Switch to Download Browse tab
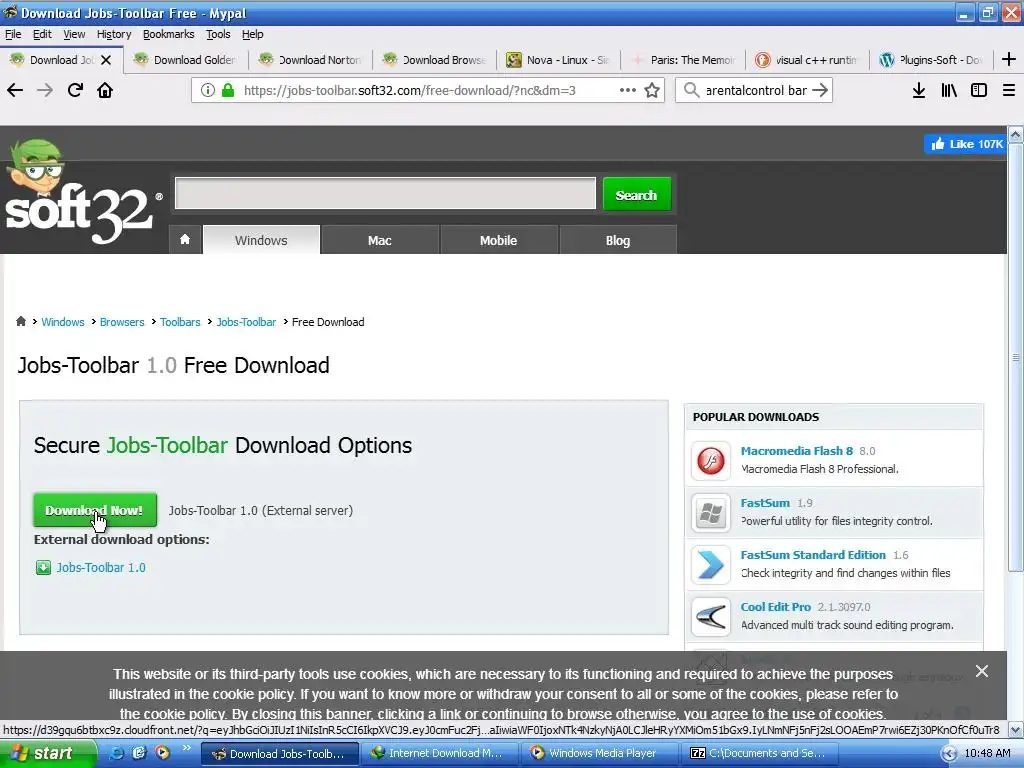1024x768 pixels. [x=435, y=60]
